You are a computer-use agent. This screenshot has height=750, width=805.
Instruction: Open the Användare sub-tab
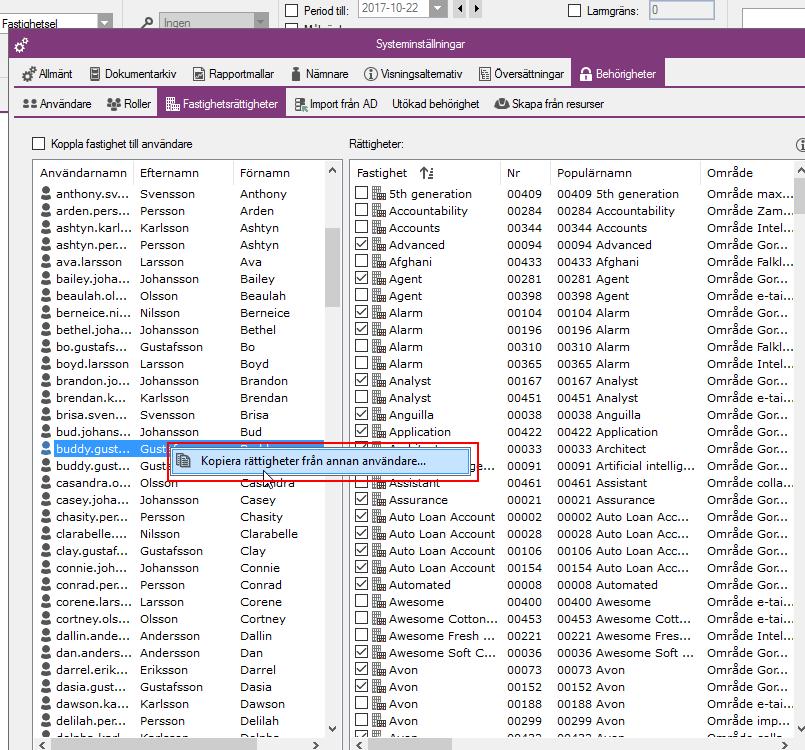pos(57,104)
